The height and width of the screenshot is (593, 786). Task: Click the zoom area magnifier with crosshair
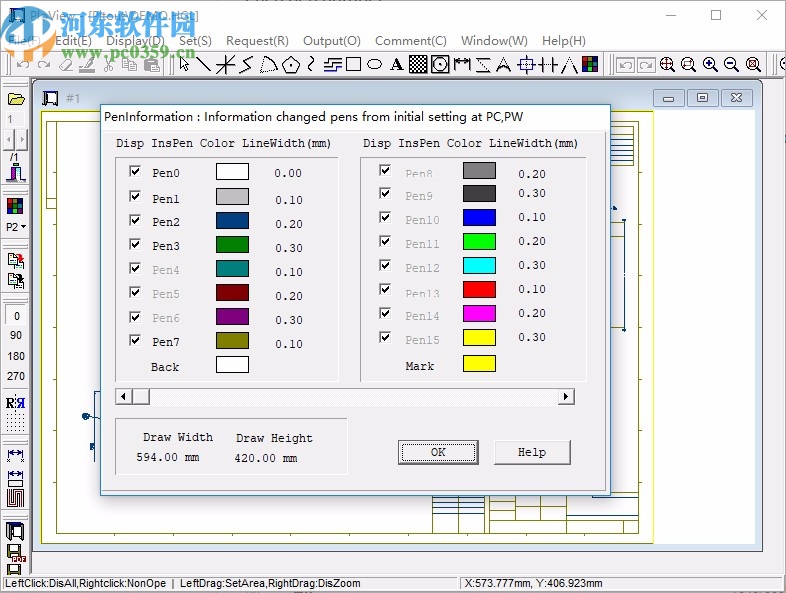(x=667, y=64)
